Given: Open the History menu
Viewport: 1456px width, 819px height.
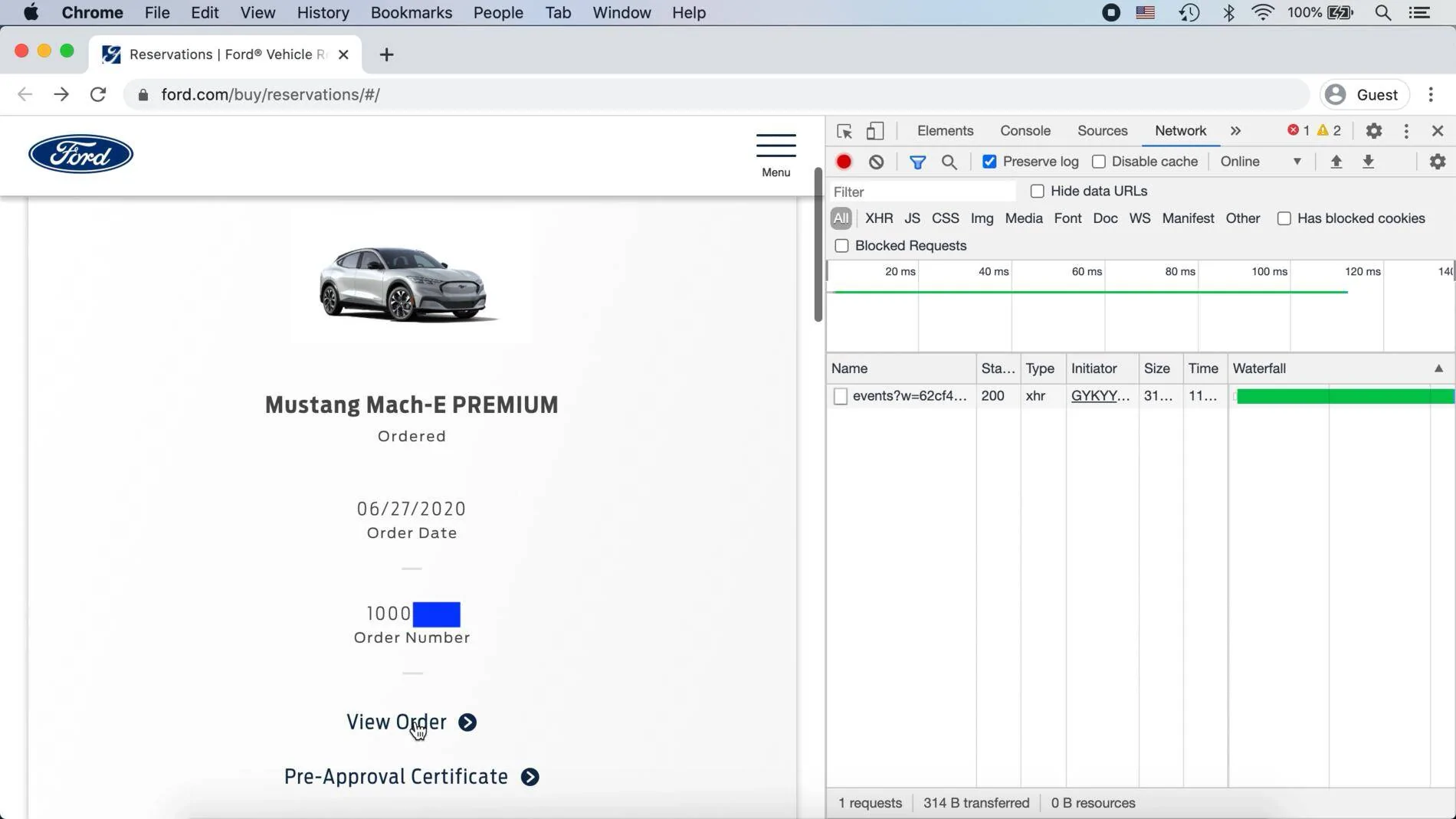Looking at the screenshot, I should click(x=323, y=12).
